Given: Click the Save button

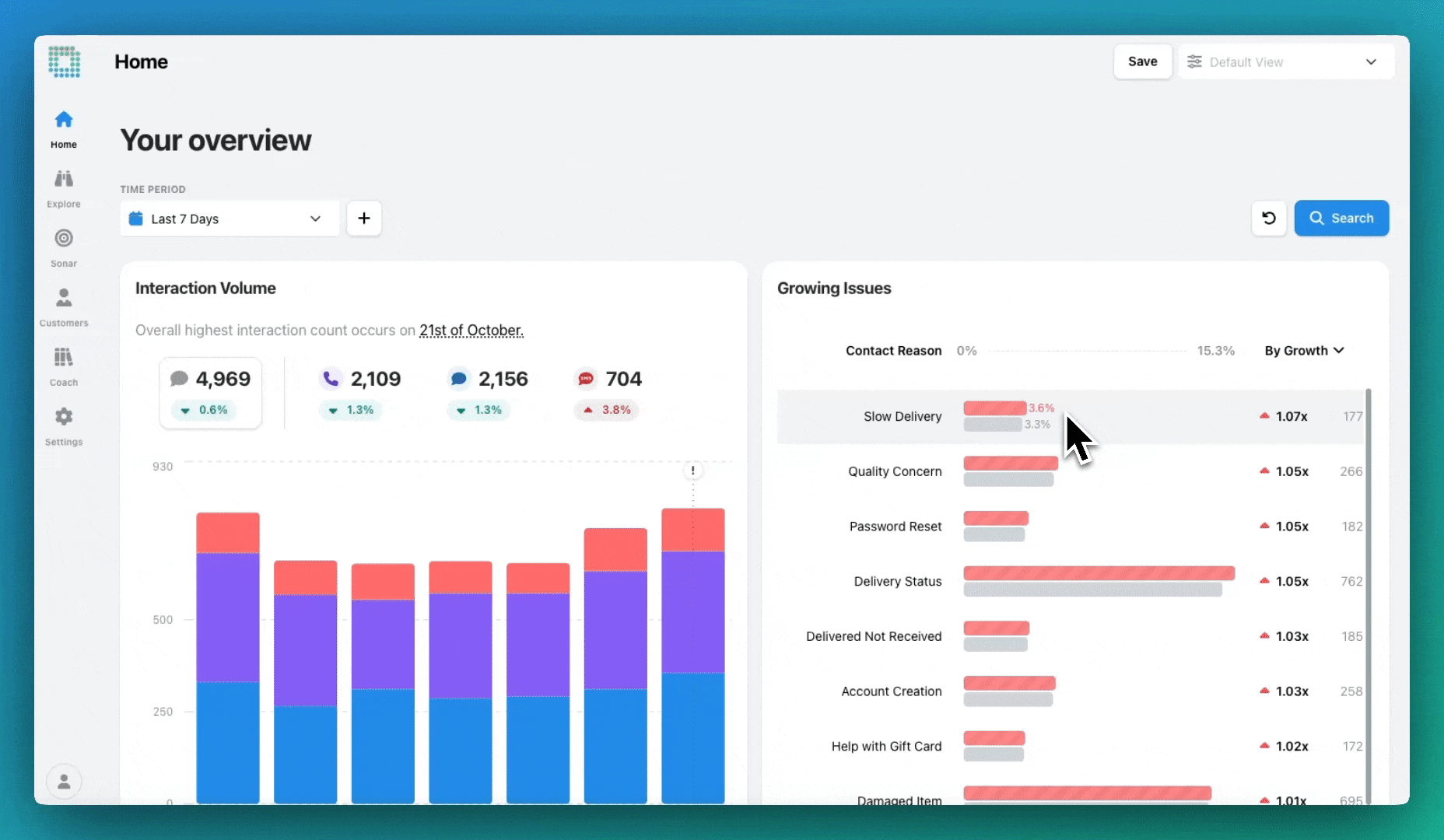Looking at the screenshot, I should point(1142,62).
